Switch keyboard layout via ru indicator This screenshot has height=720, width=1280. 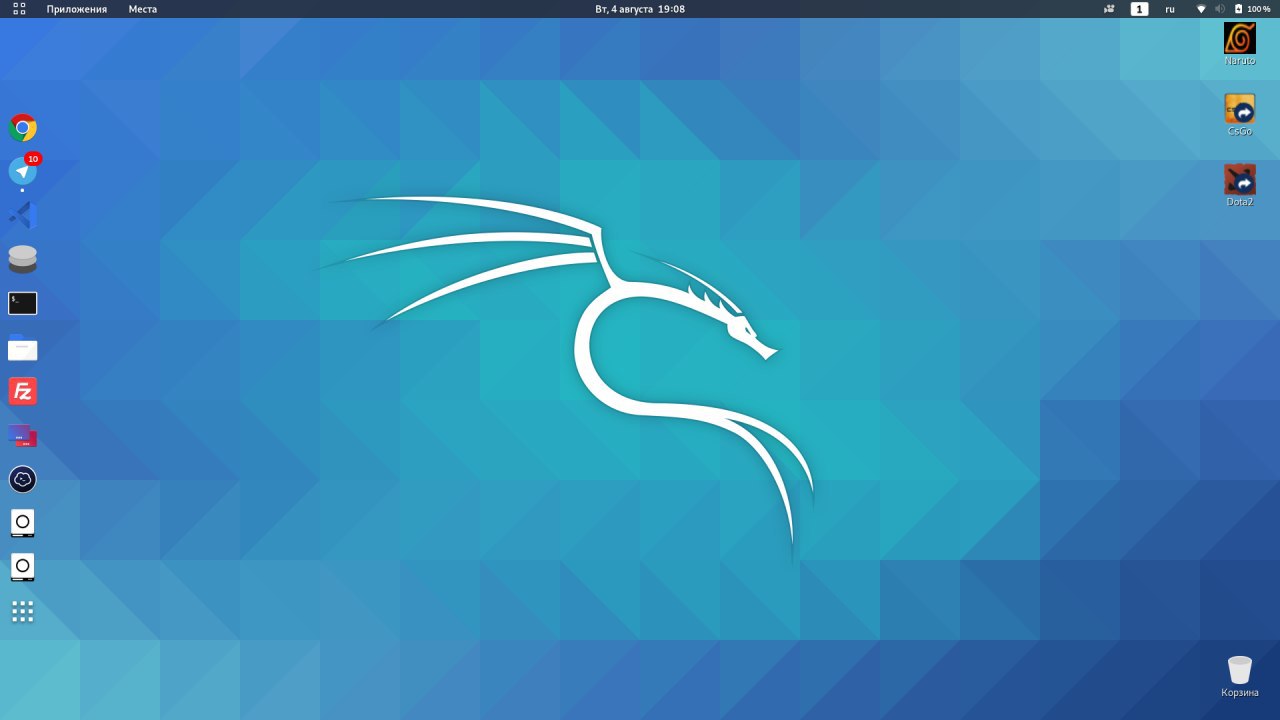[1170, 9]
